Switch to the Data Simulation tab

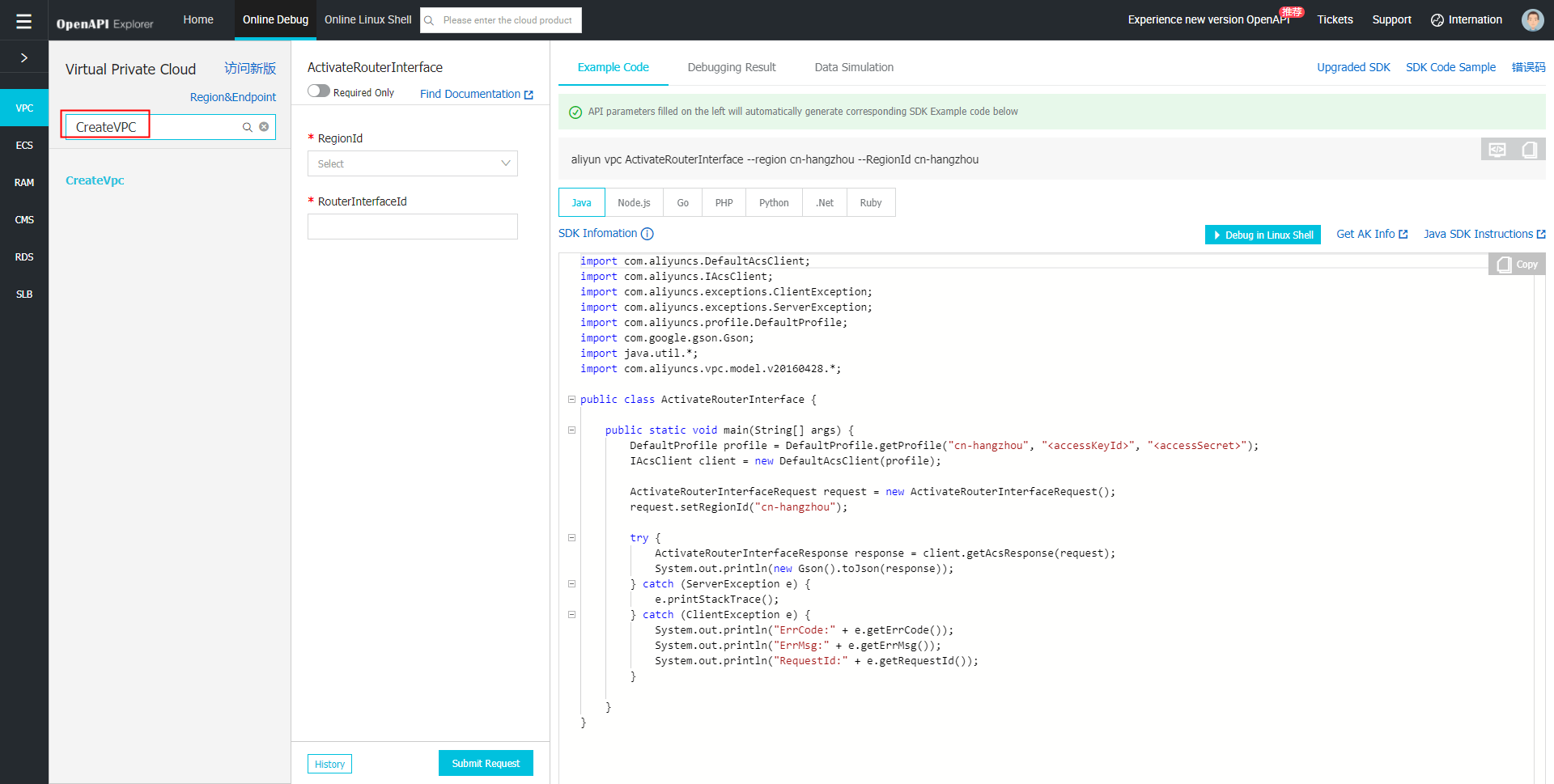pyautogui.click(x=854, y=67)
